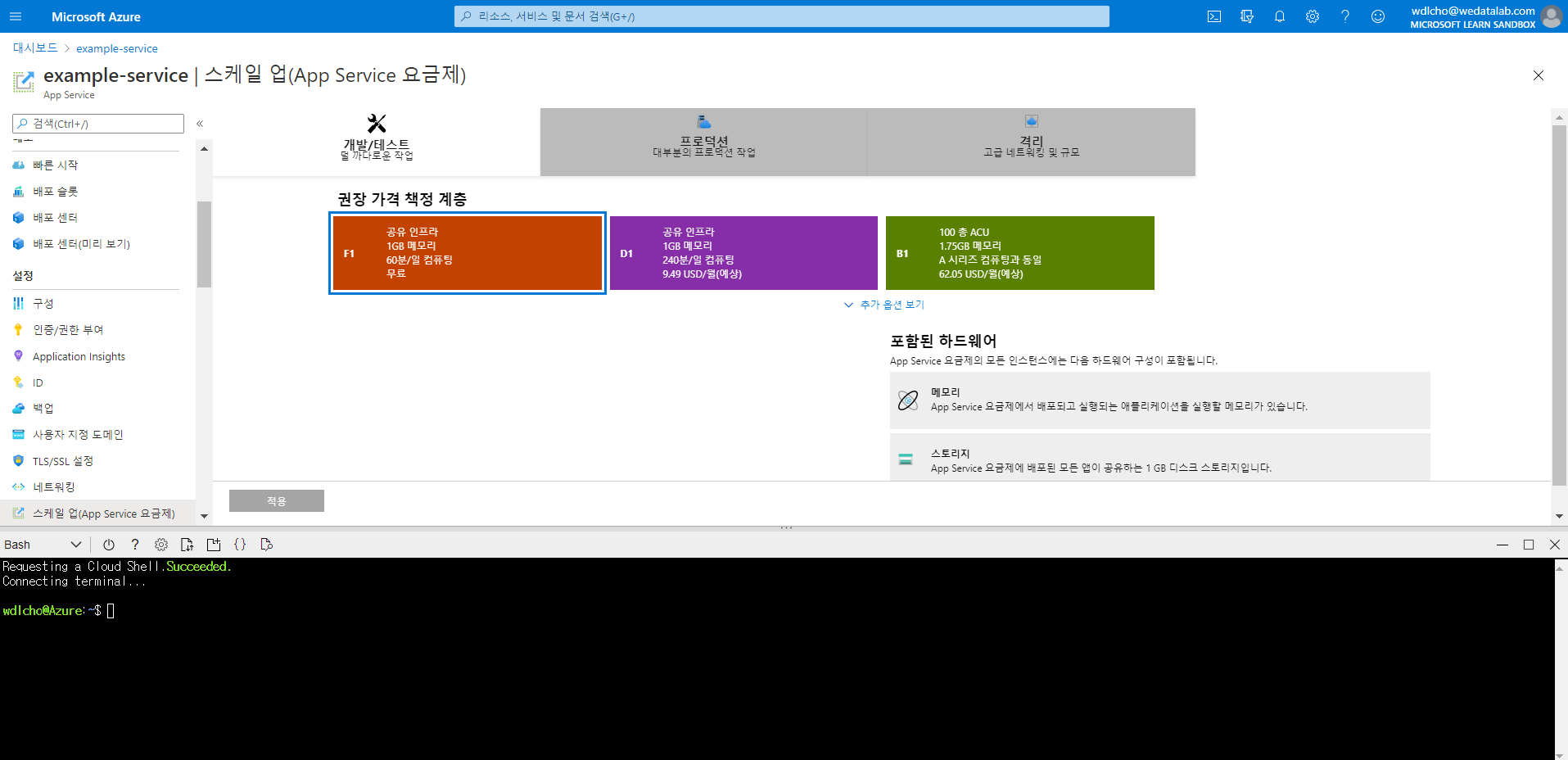
Task: Go to example-service breadcrumb
Action: [117, 48]
